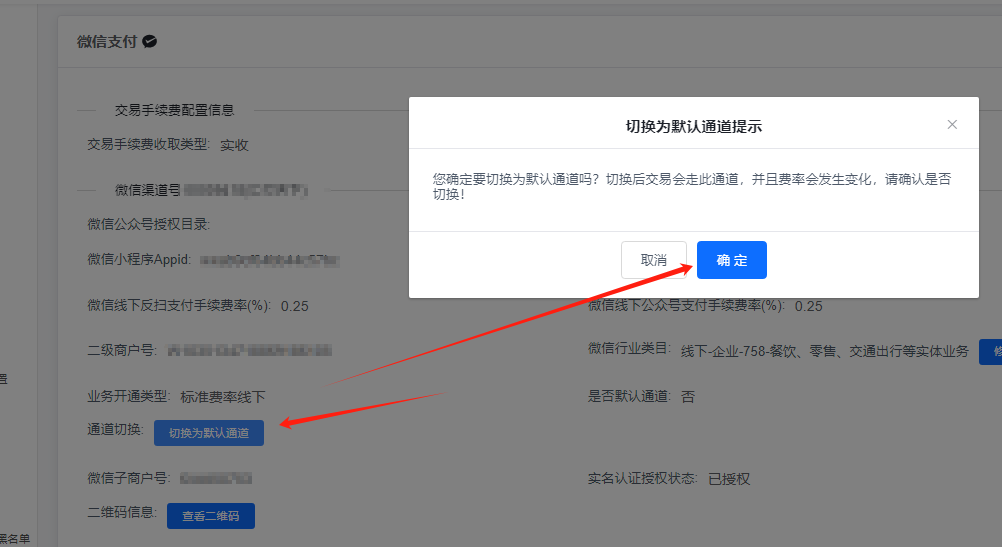The width and height of the screenshot is (1002, 547).
Task: Close the 切换为默认通道提示 dialog with X
Action: pos(952,125)
